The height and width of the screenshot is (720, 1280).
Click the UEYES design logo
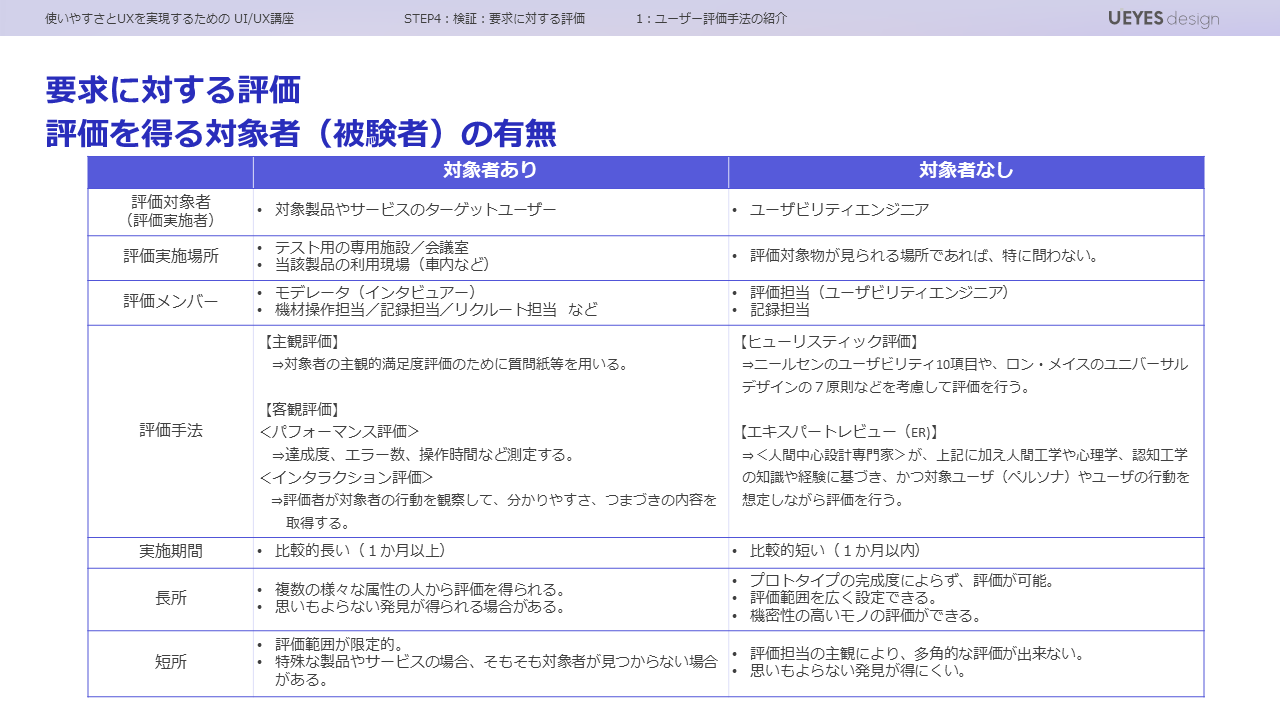(1163, 19)
